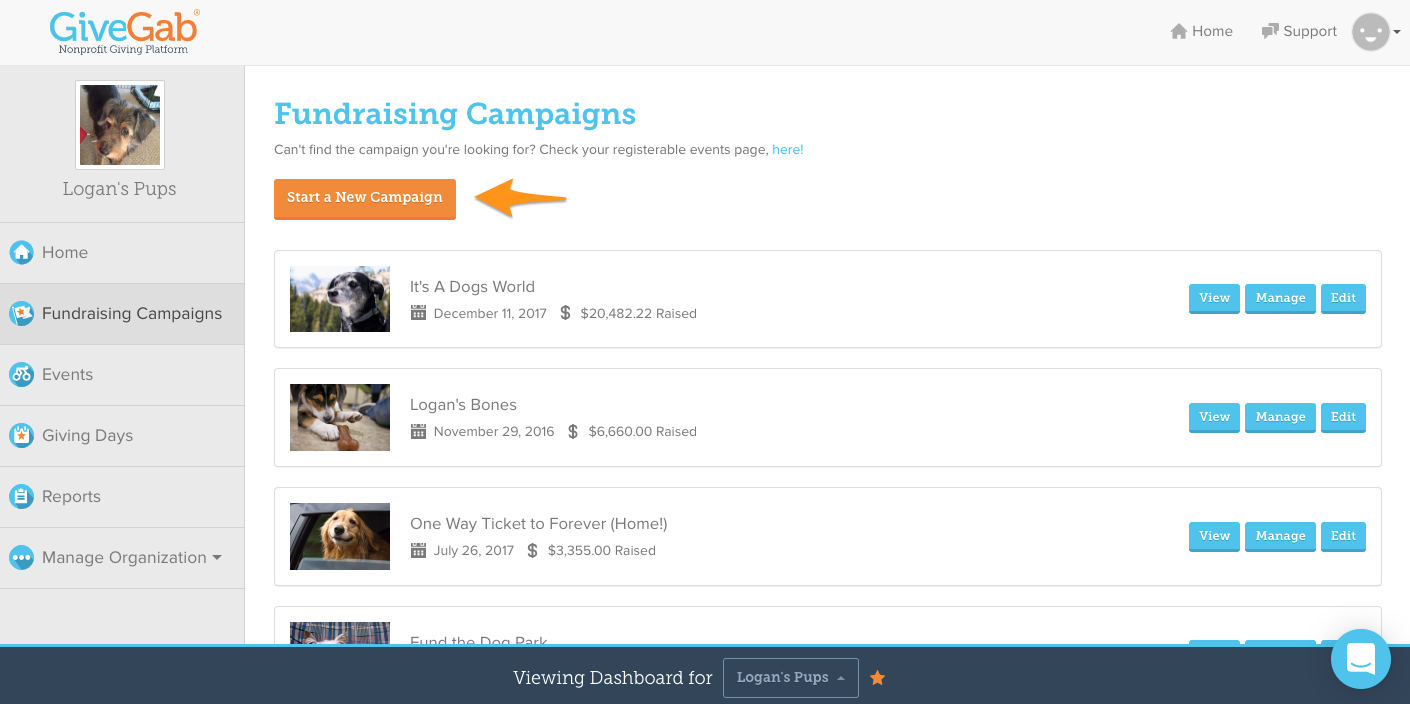Click the Home house icon in sidebar
Screen dimensions: 1410x704
click(21, 252)
